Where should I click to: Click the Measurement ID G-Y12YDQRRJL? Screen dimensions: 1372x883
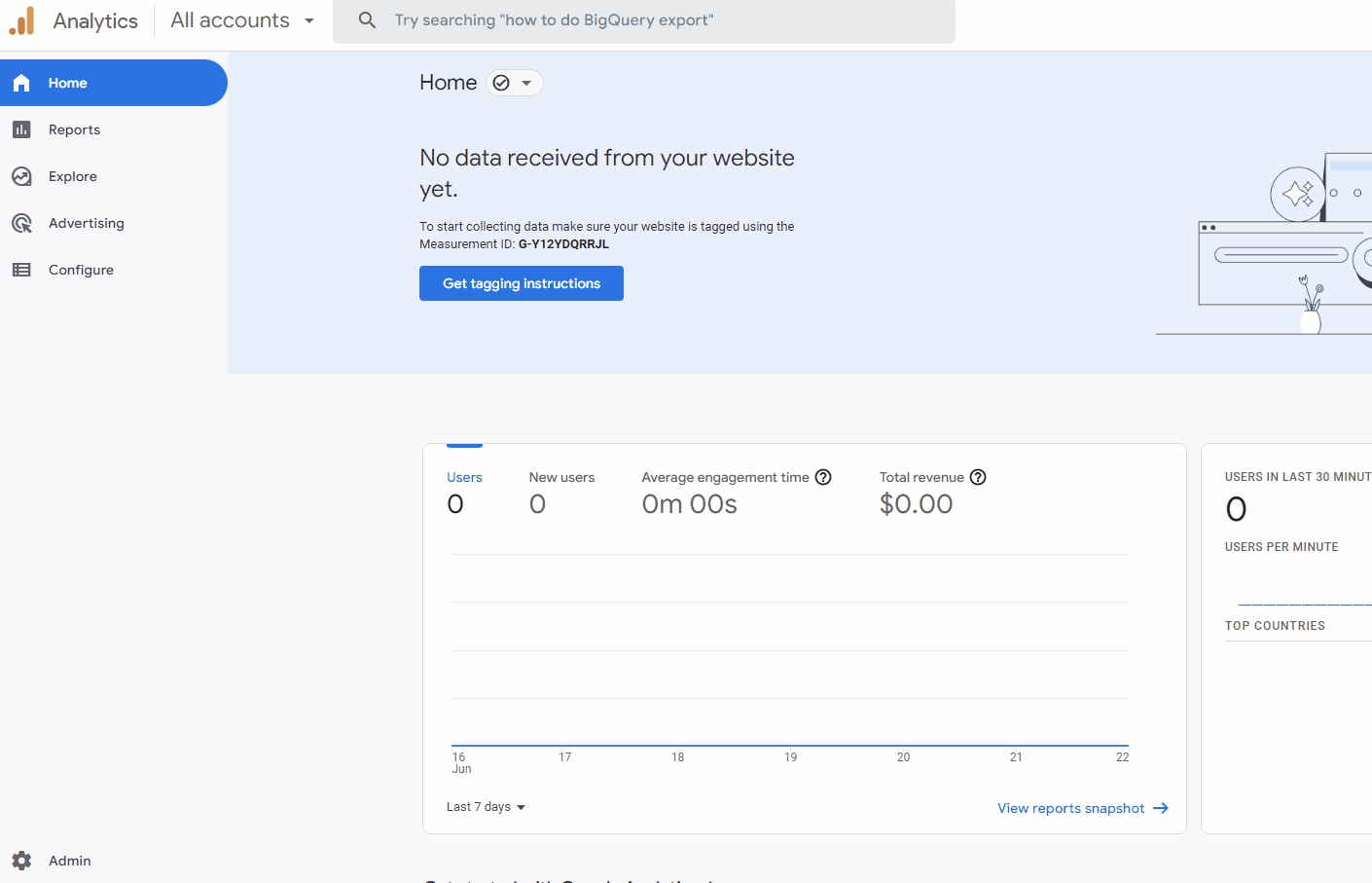tap(563, 244)
